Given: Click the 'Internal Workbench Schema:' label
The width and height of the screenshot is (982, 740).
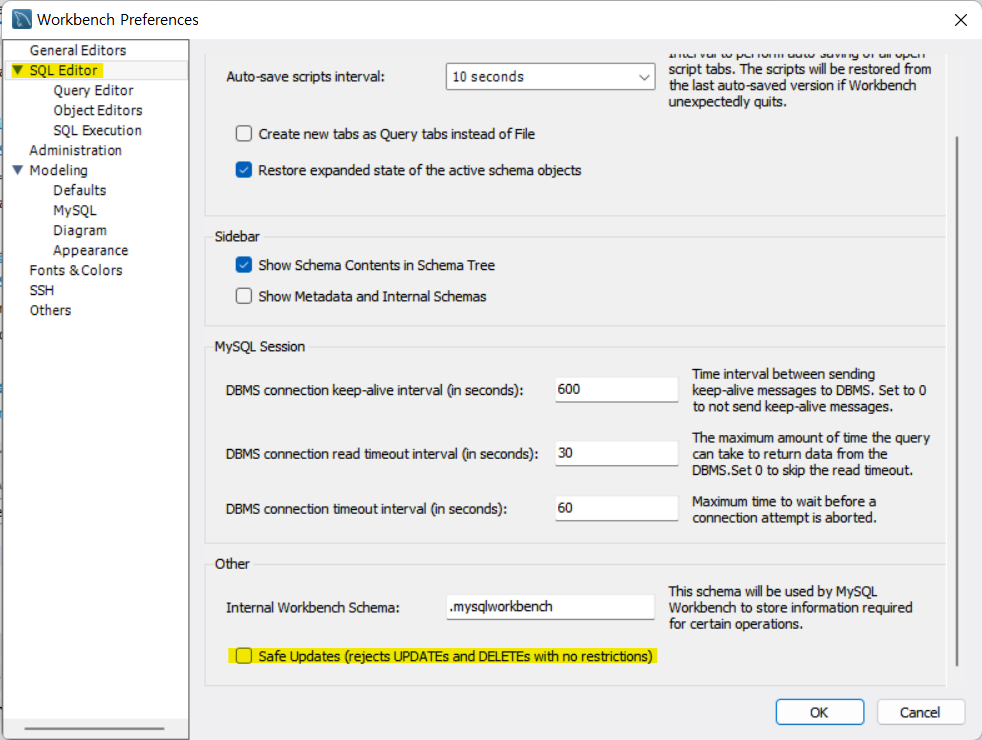Looking at the screenshot, I should point(313,608).
